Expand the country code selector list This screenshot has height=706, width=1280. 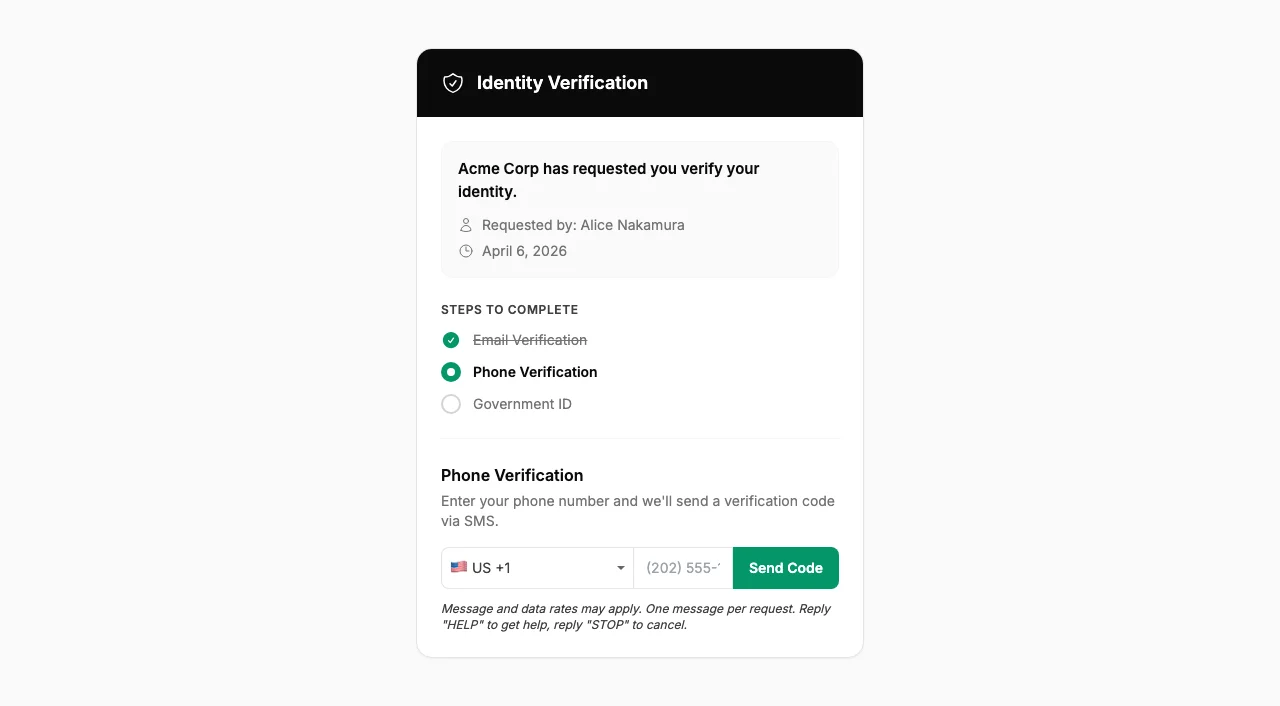pyautogui.click(x=537, y=567)
